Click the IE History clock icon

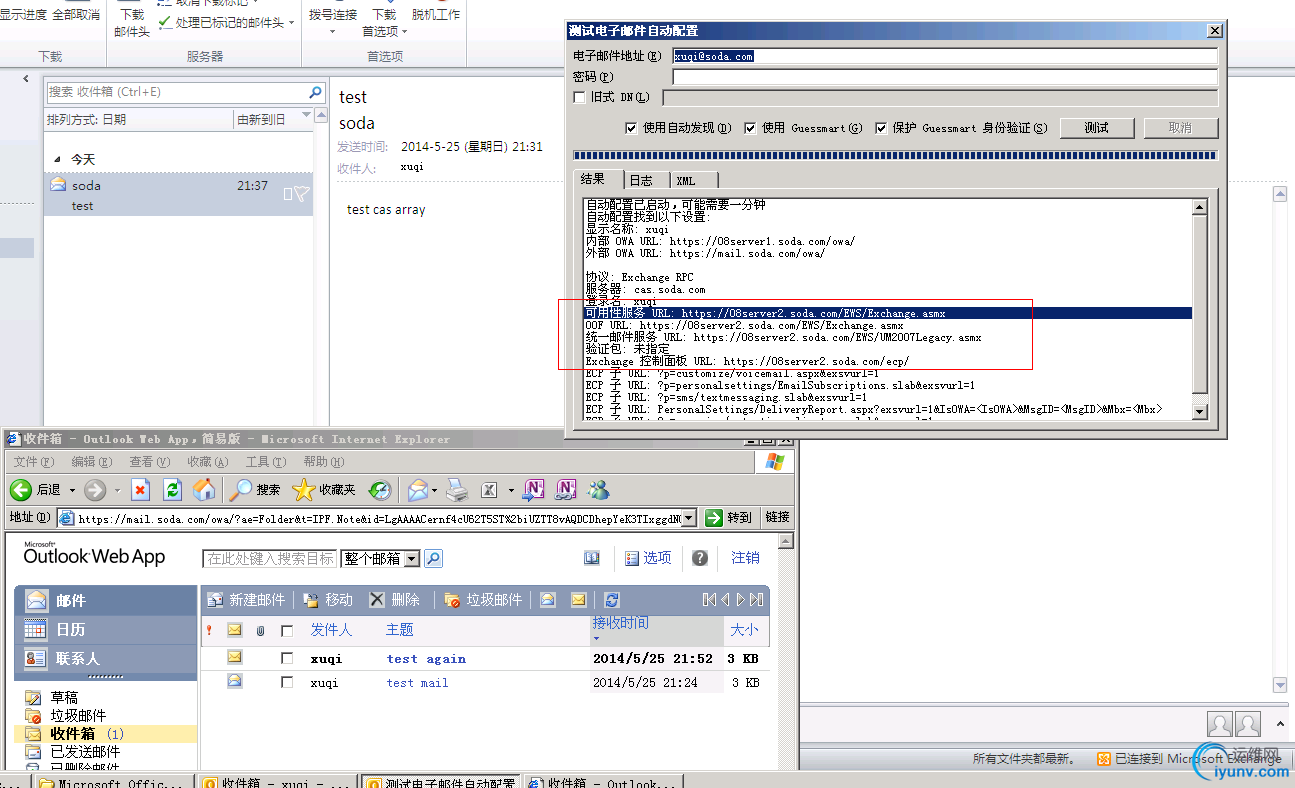[x=379, y=490]
